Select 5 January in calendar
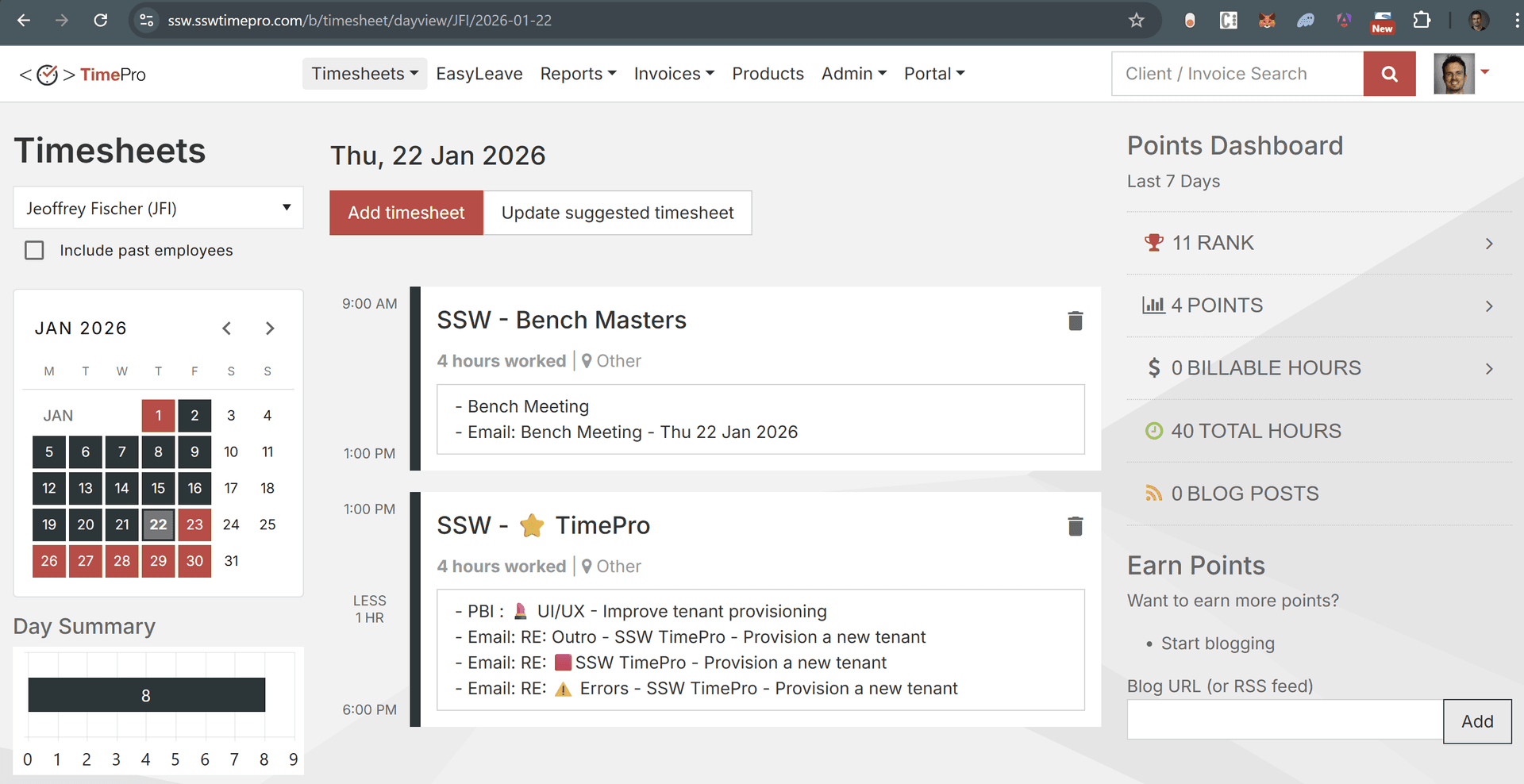Image resolution: width=1524 pixels, height=784 pixels. [x=49, y=452]
